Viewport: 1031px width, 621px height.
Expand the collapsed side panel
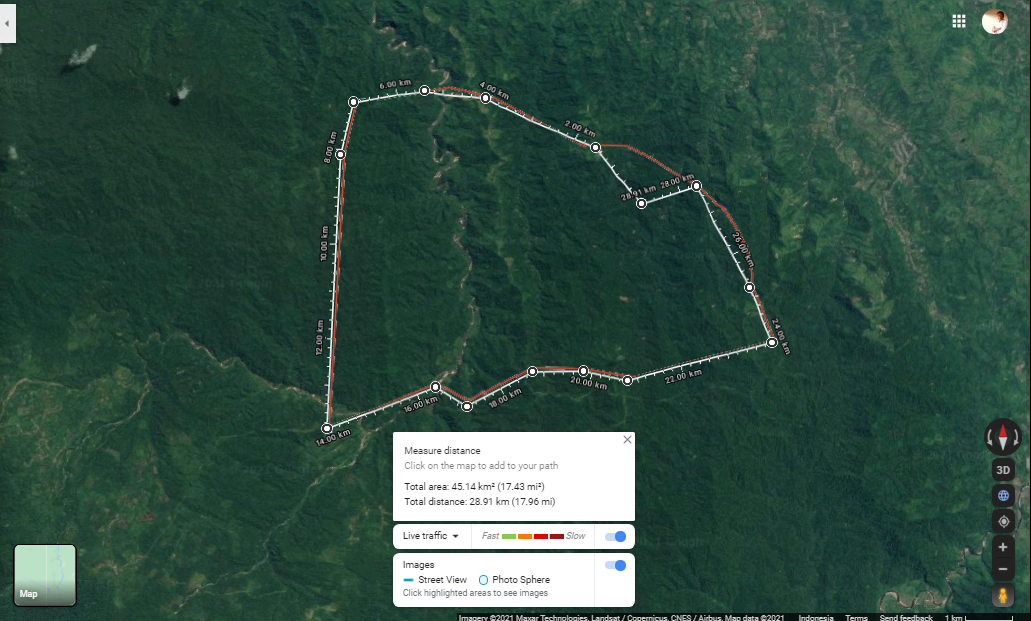[x=8, y=22]
